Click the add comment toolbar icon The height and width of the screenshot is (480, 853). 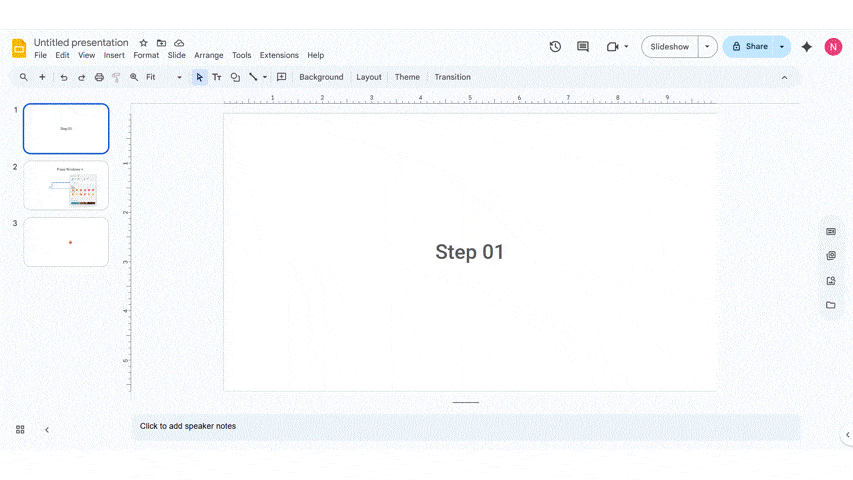[x=281, y=77]
